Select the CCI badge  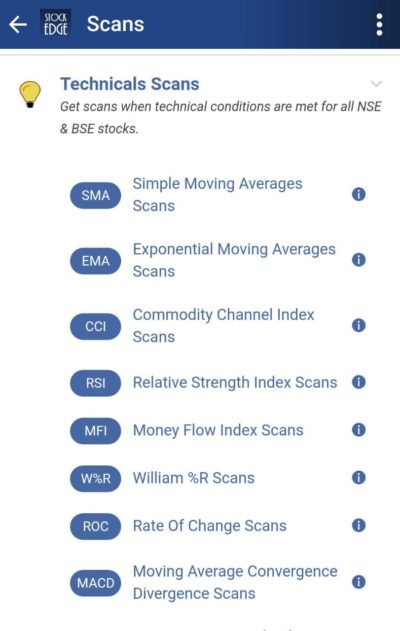95,326
